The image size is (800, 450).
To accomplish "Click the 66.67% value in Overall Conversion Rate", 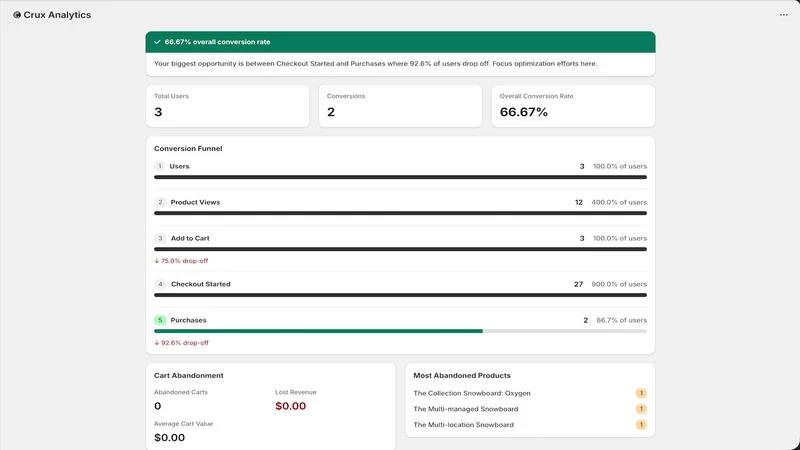I will click(523, 112).
